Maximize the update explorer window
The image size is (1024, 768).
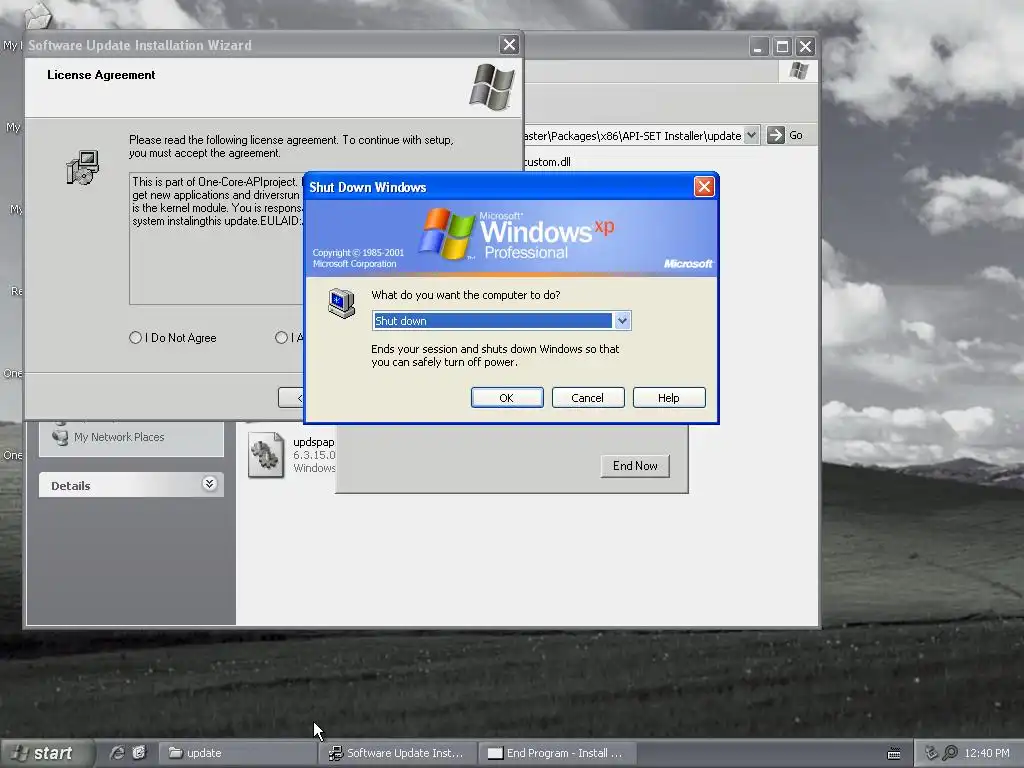click(x=782, y=46)
